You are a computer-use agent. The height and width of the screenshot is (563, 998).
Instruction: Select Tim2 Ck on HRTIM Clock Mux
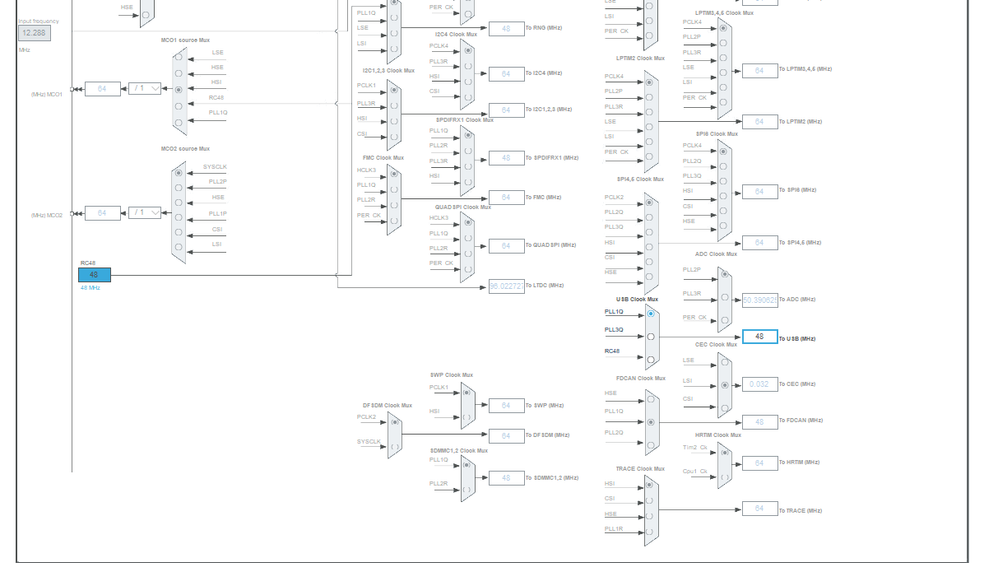[x=724, y=453]
